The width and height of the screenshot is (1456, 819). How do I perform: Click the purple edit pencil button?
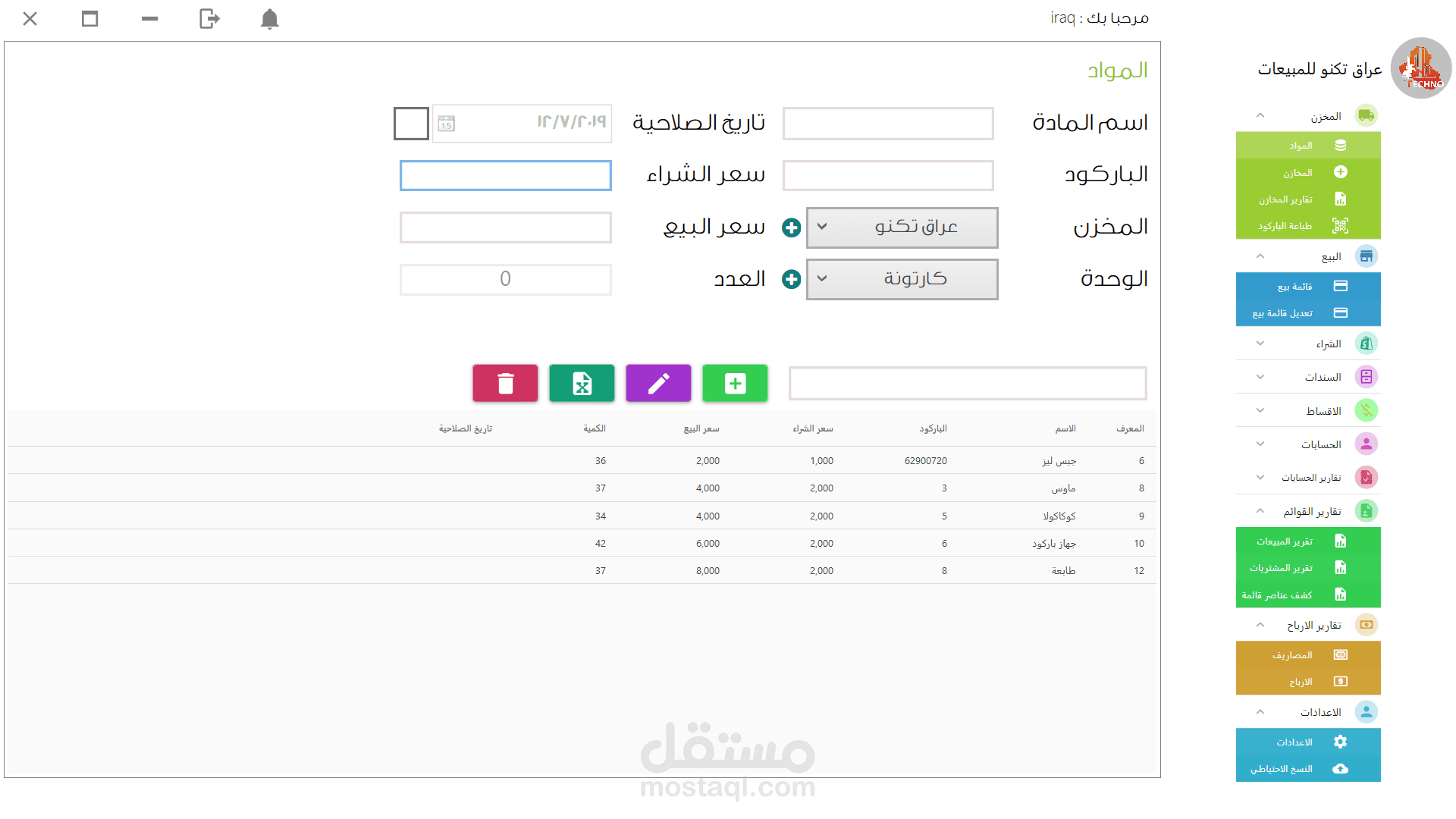[658, 384]
